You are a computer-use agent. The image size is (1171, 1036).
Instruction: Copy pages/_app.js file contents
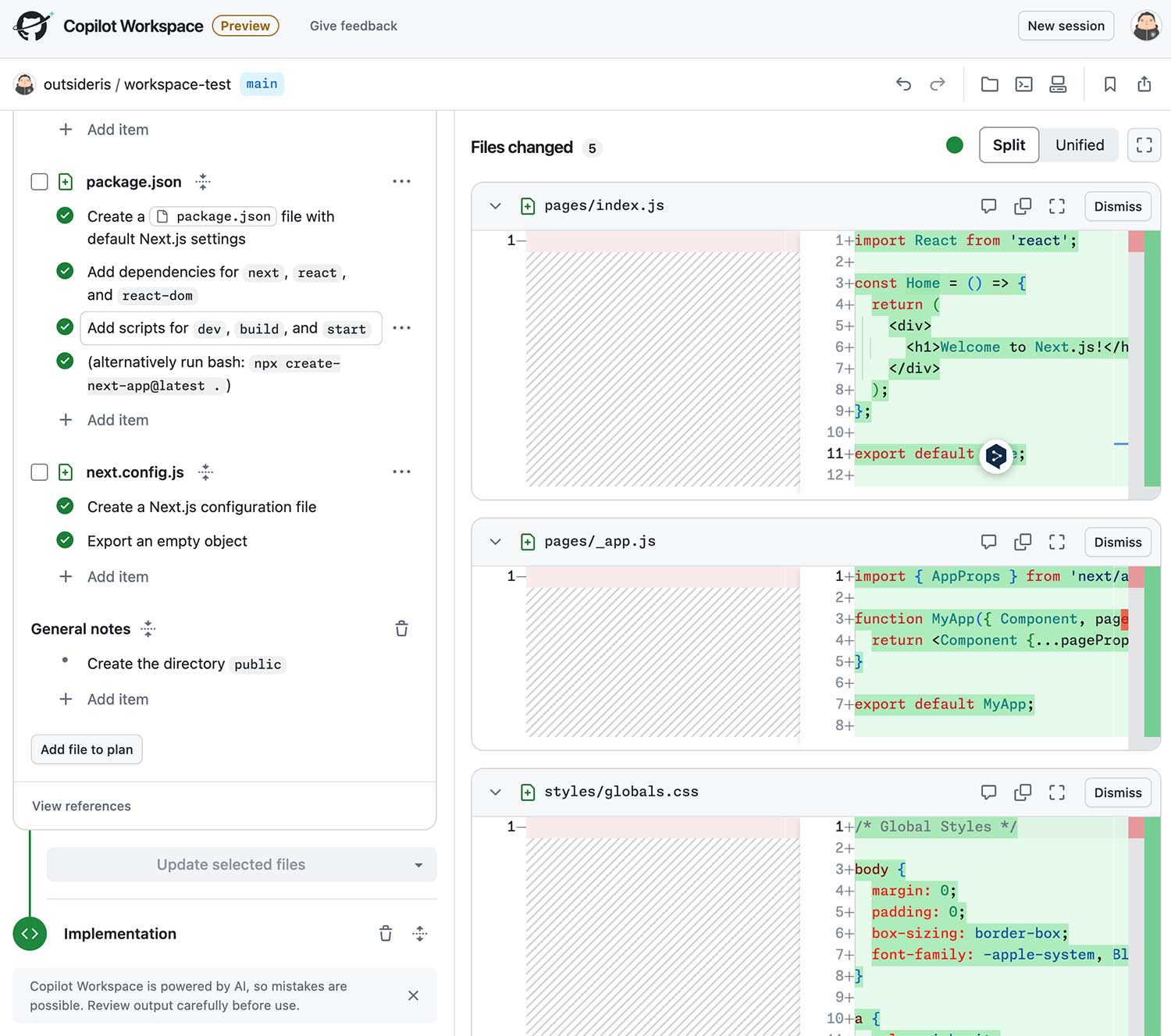click(1023, 542)
